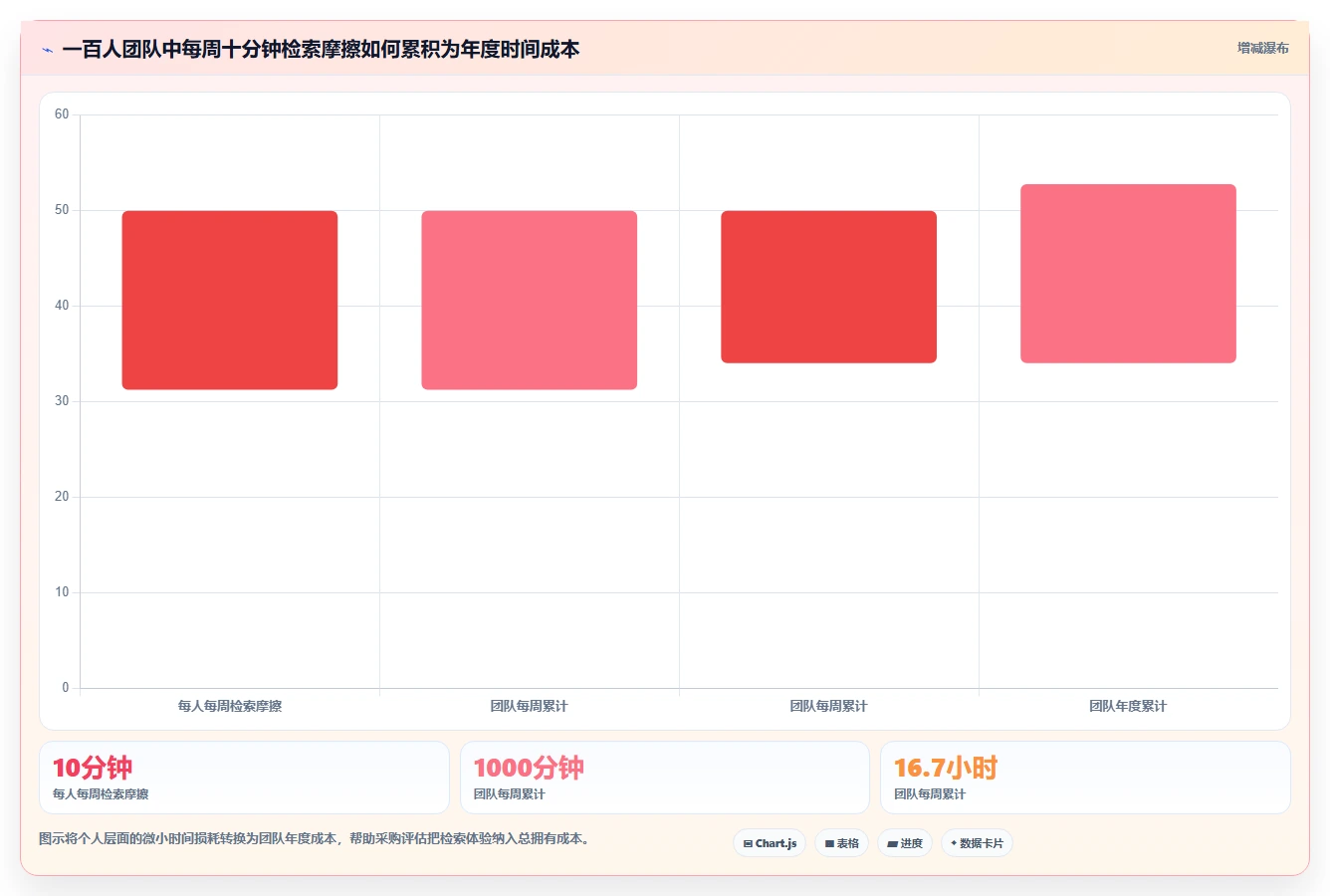Click the 团队年度累计 x-axis label

click(1128, 706)
